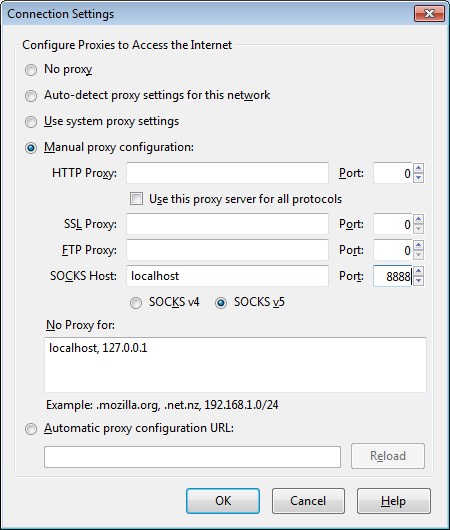The width and height of the screenshot is (450, 530).
Task: Choose Auto-detect proxy settings for this network
Action: pos(31,96)
